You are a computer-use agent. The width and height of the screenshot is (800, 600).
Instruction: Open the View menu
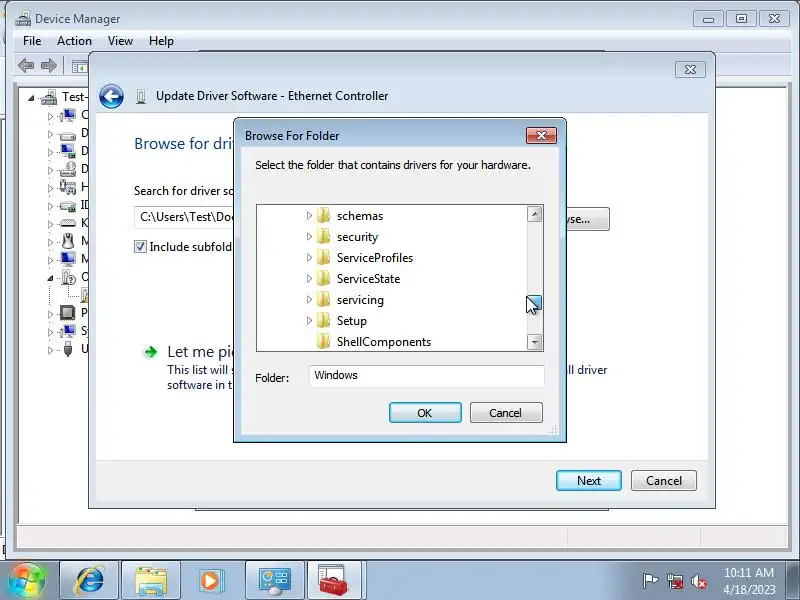point(120,41)
